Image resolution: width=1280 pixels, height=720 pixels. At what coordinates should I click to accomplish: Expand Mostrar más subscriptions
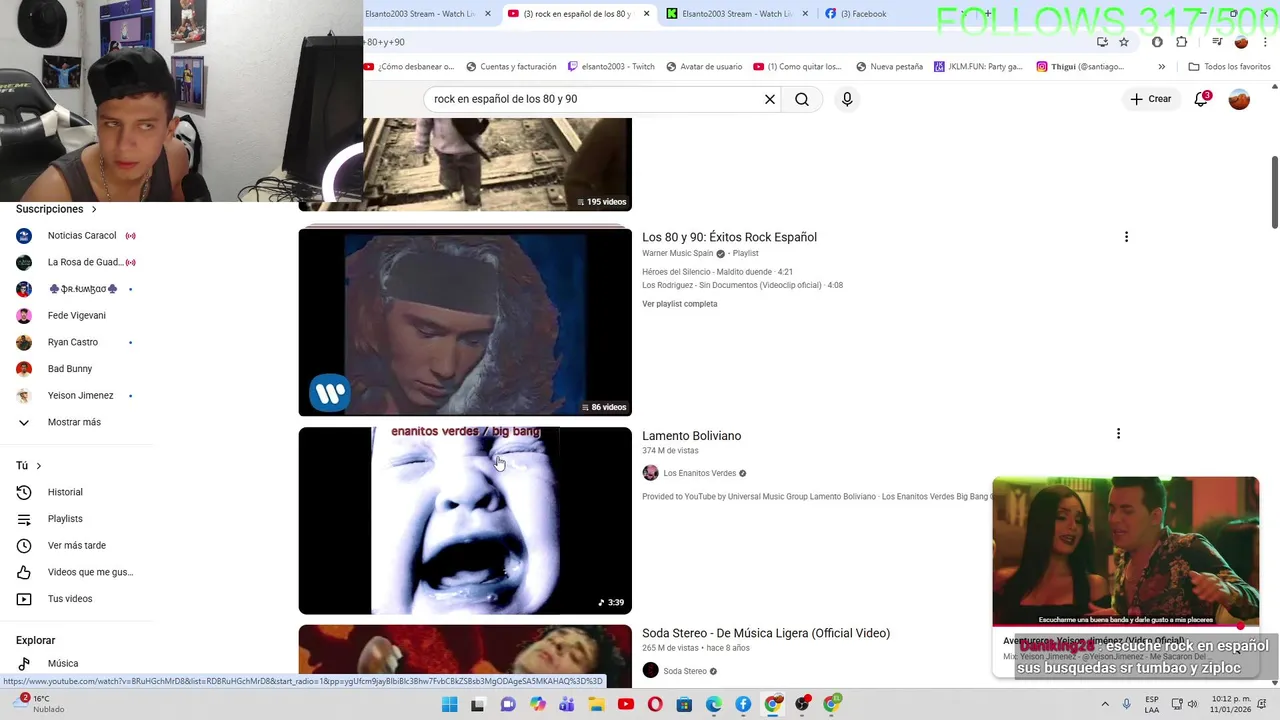tap(76, 422)
